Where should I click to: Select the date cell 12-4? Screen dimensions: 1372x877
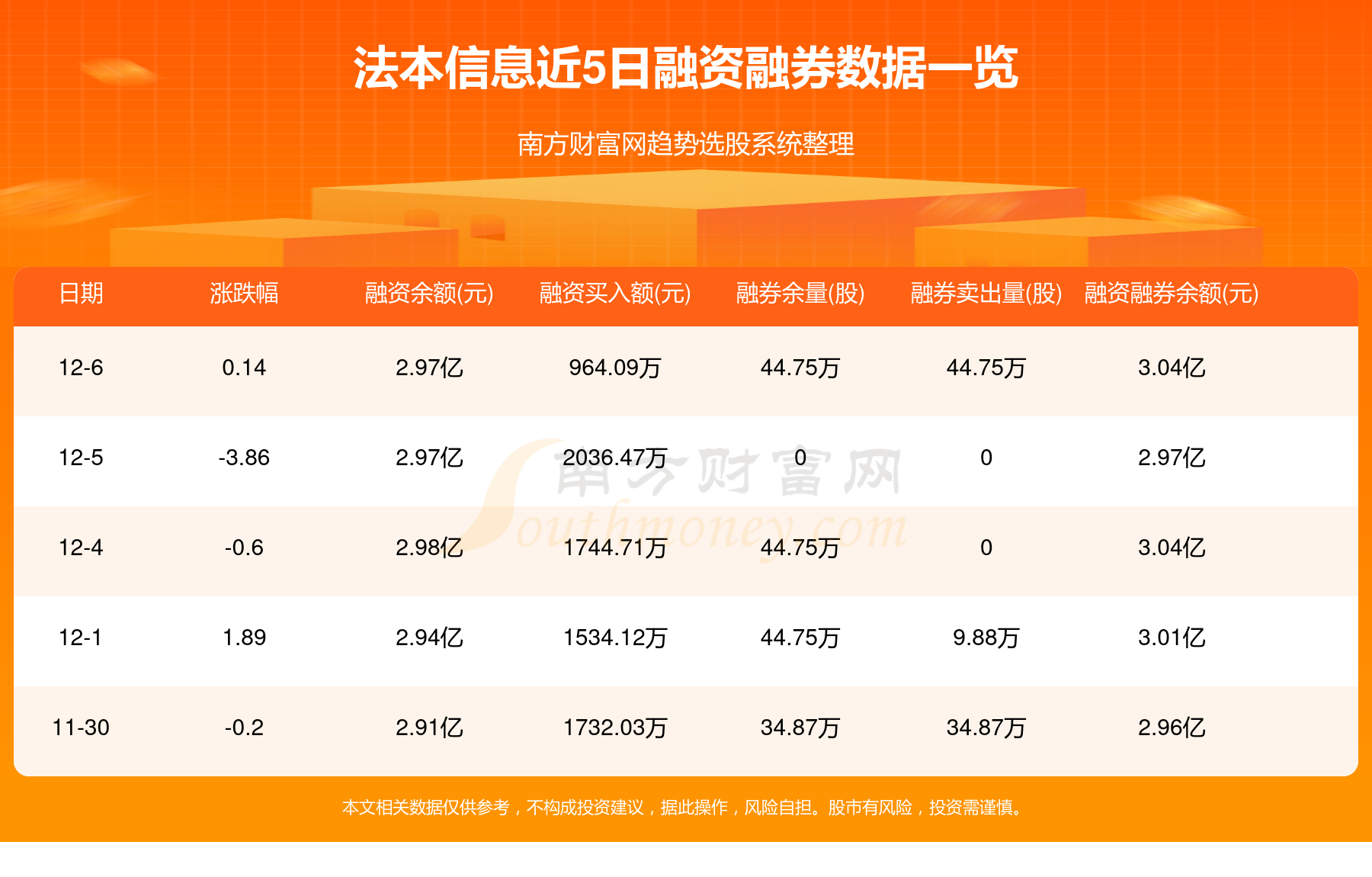point(81,548)
